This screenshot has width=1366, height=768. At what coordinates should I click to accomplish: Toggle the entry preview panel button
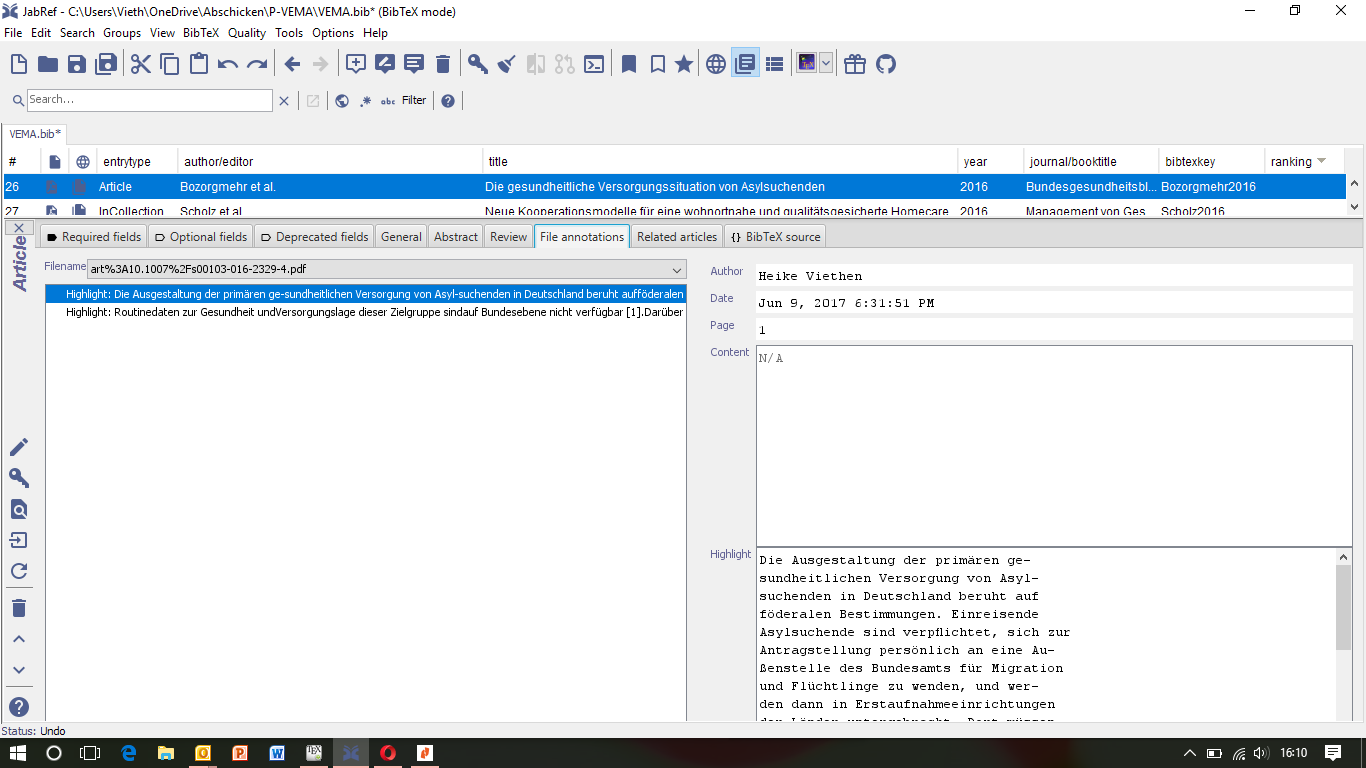745,64
